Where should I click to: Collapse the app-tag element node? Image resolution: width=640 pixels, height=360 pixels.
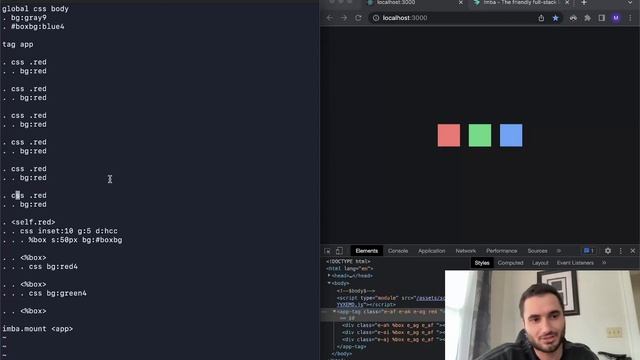(334, 311)
